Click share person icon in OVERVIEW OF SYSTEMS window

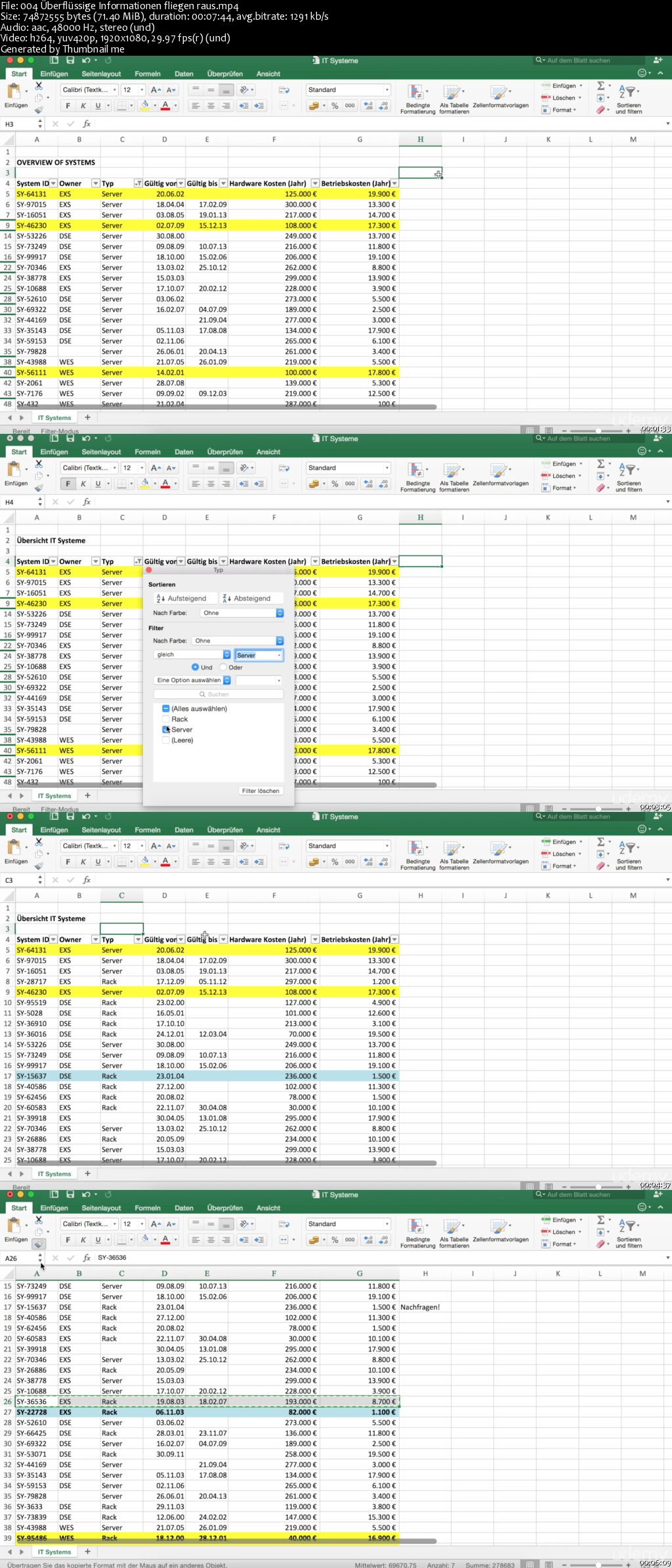[658, 60]
